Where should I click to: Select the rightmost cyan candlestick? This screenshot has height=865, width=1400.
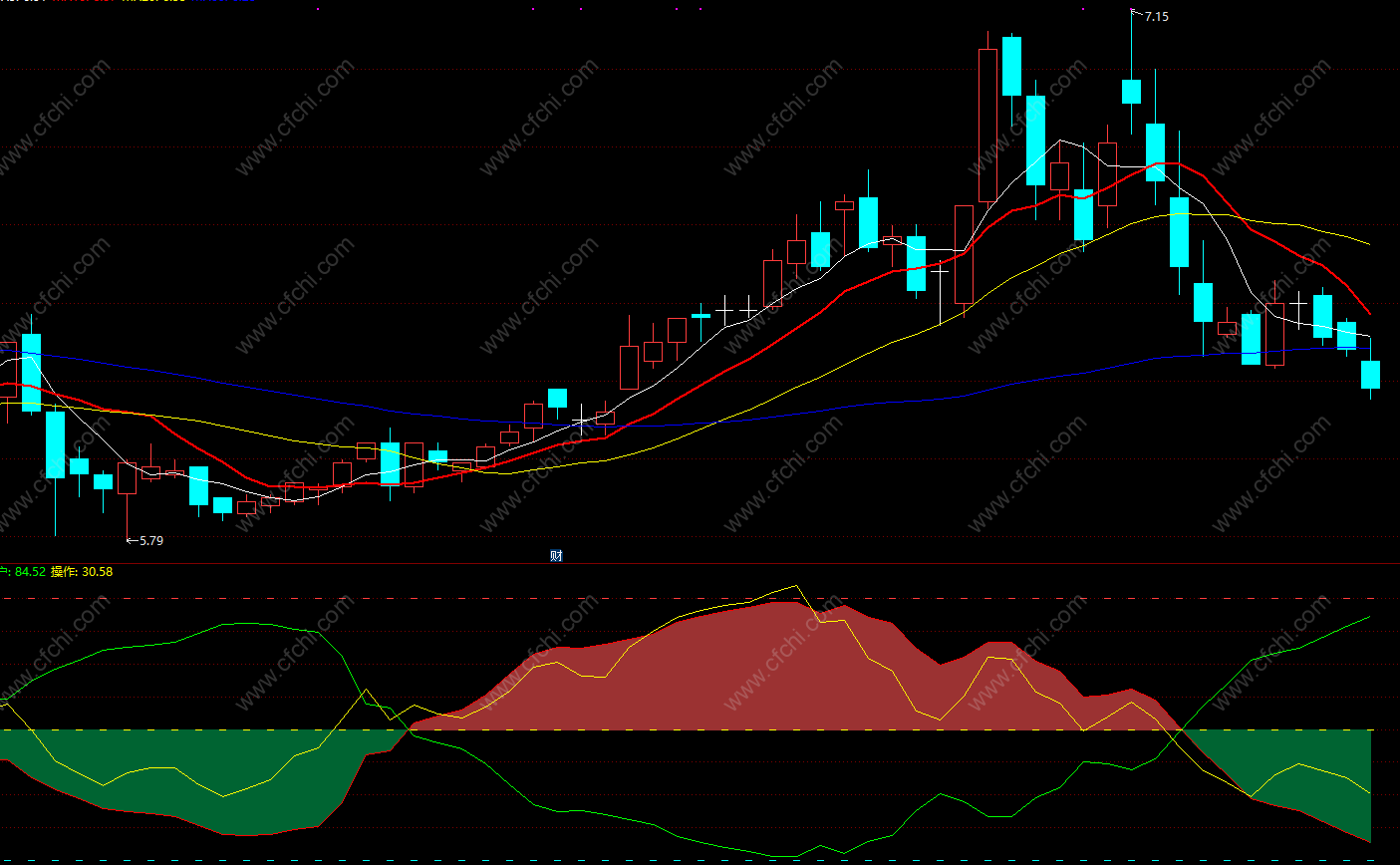click(1370, 375)
